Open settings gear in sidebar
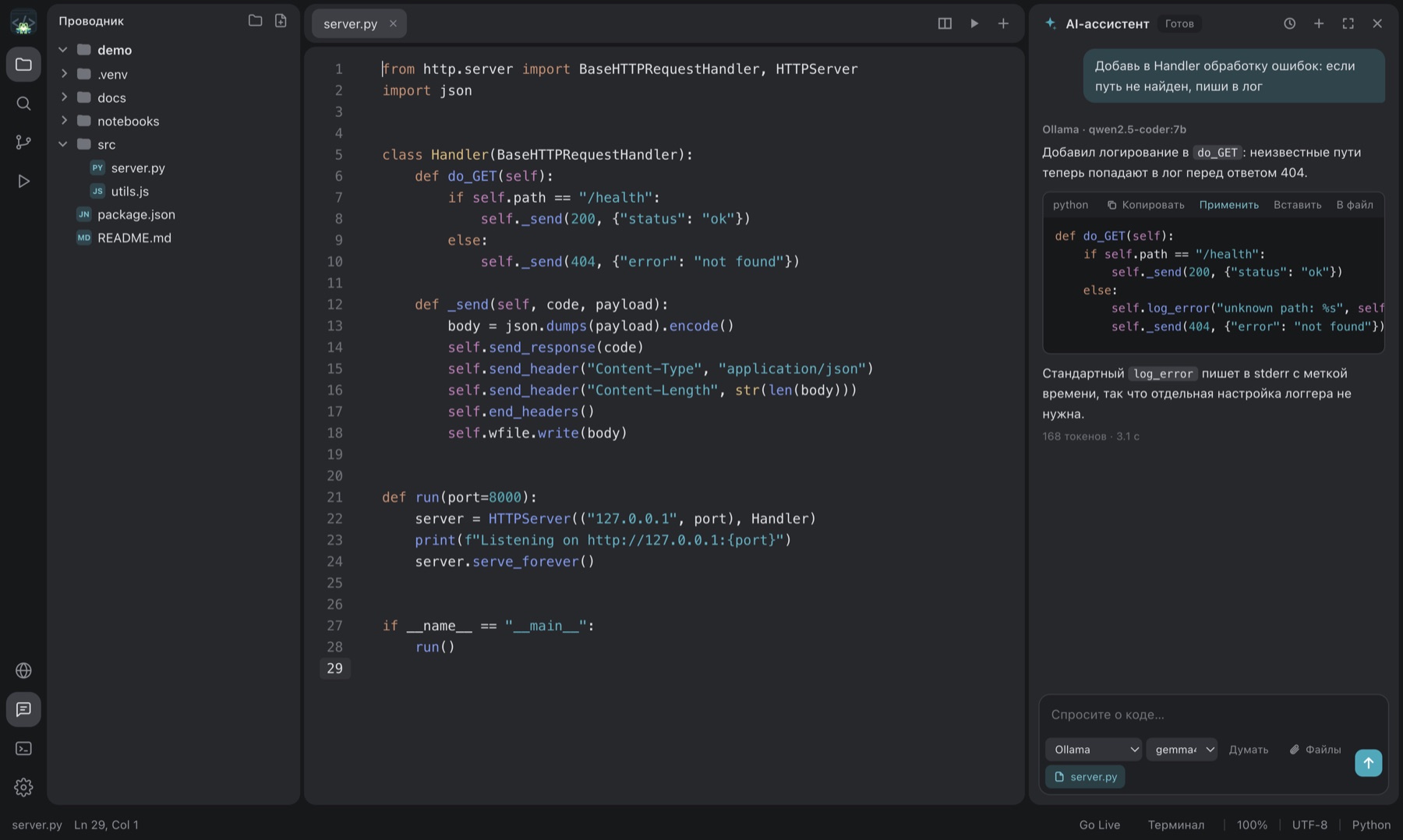The width and height of the screenshot is (1403, 840). 23,788
